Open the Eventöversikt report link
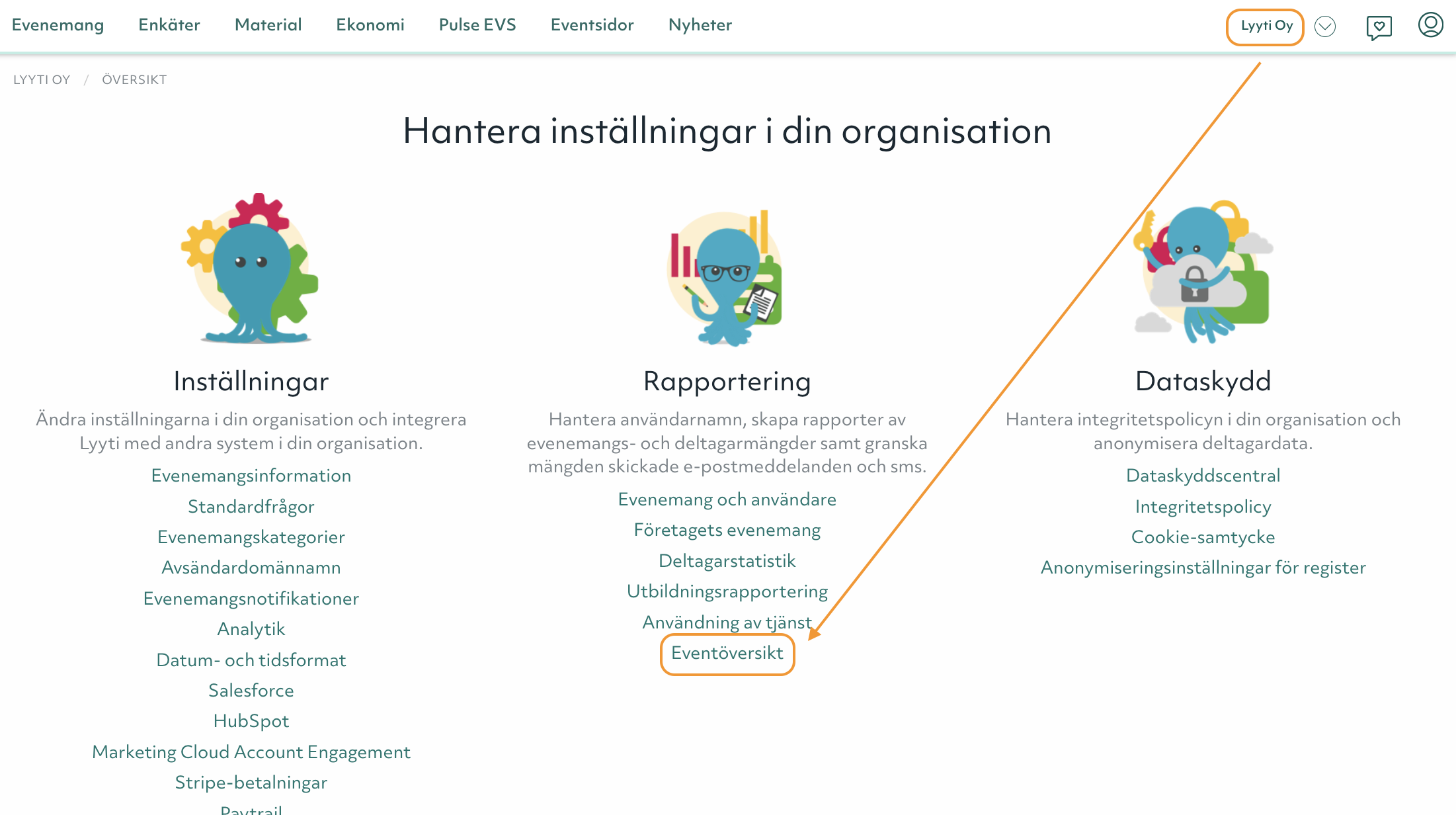This screenshot has height=815, width=1456. pyautogui.click(x=727, y=653)
